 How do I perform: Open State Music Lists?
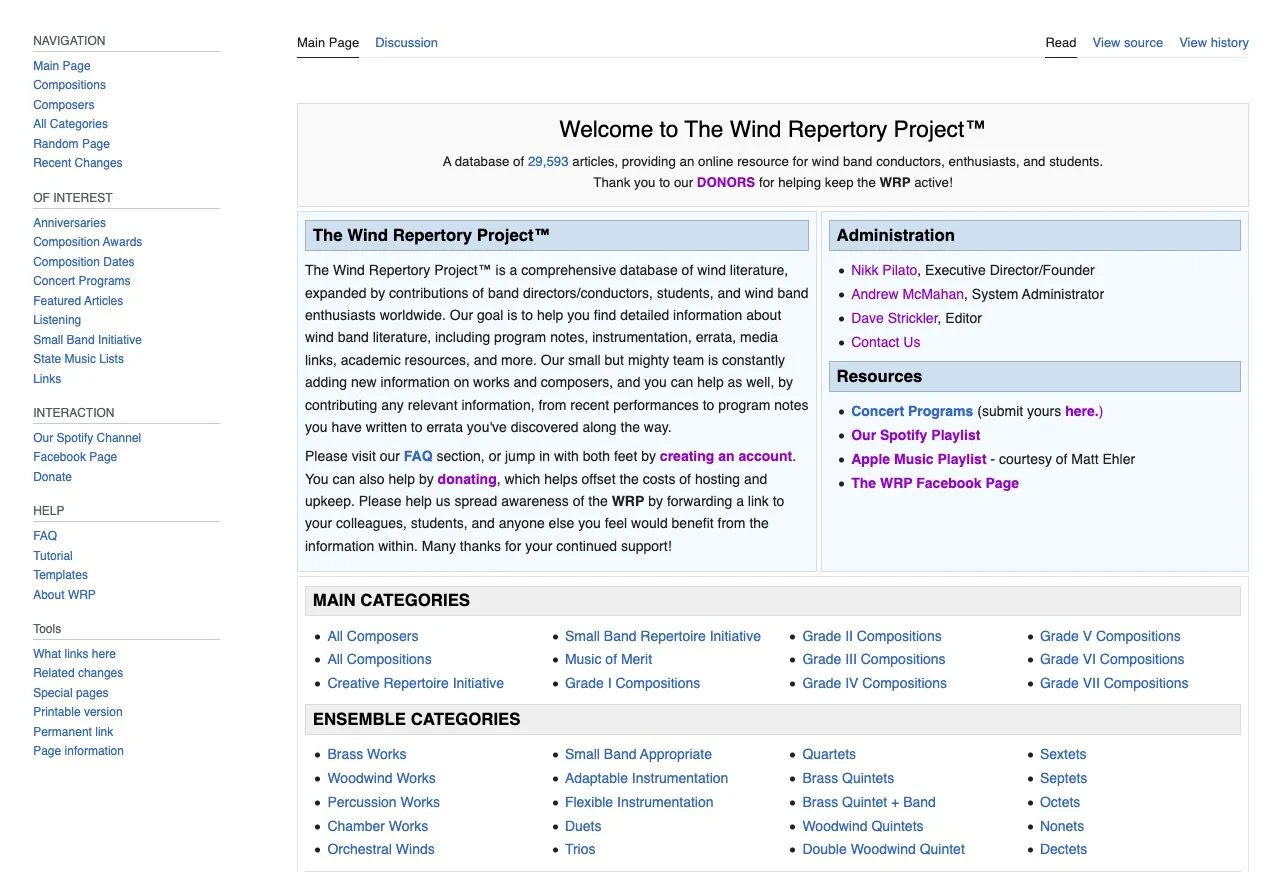[79, 359]
